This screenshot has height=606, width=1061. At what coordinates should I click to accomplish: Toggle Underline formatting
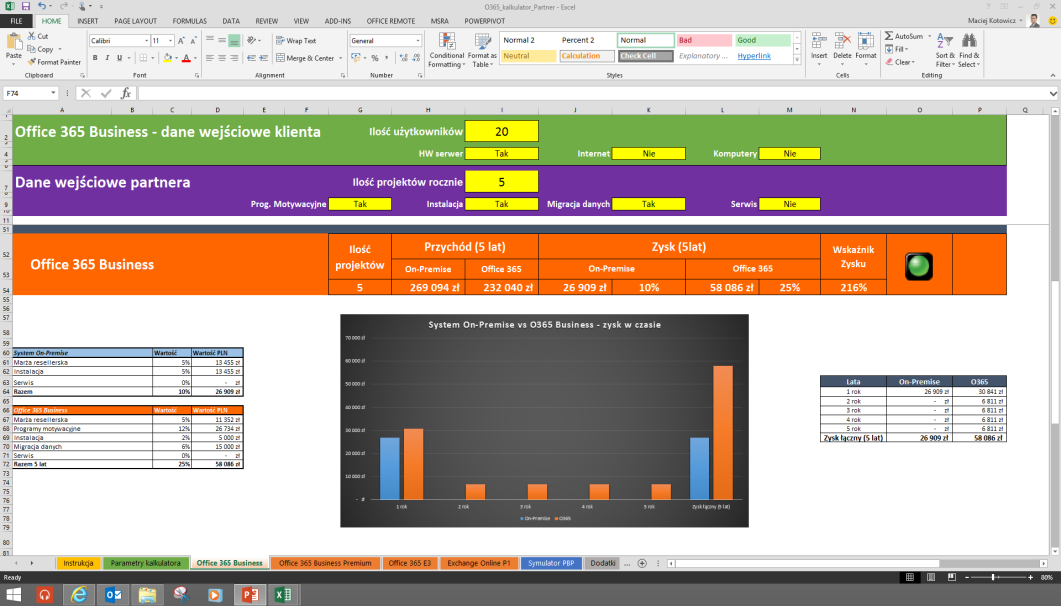point(119,58)
